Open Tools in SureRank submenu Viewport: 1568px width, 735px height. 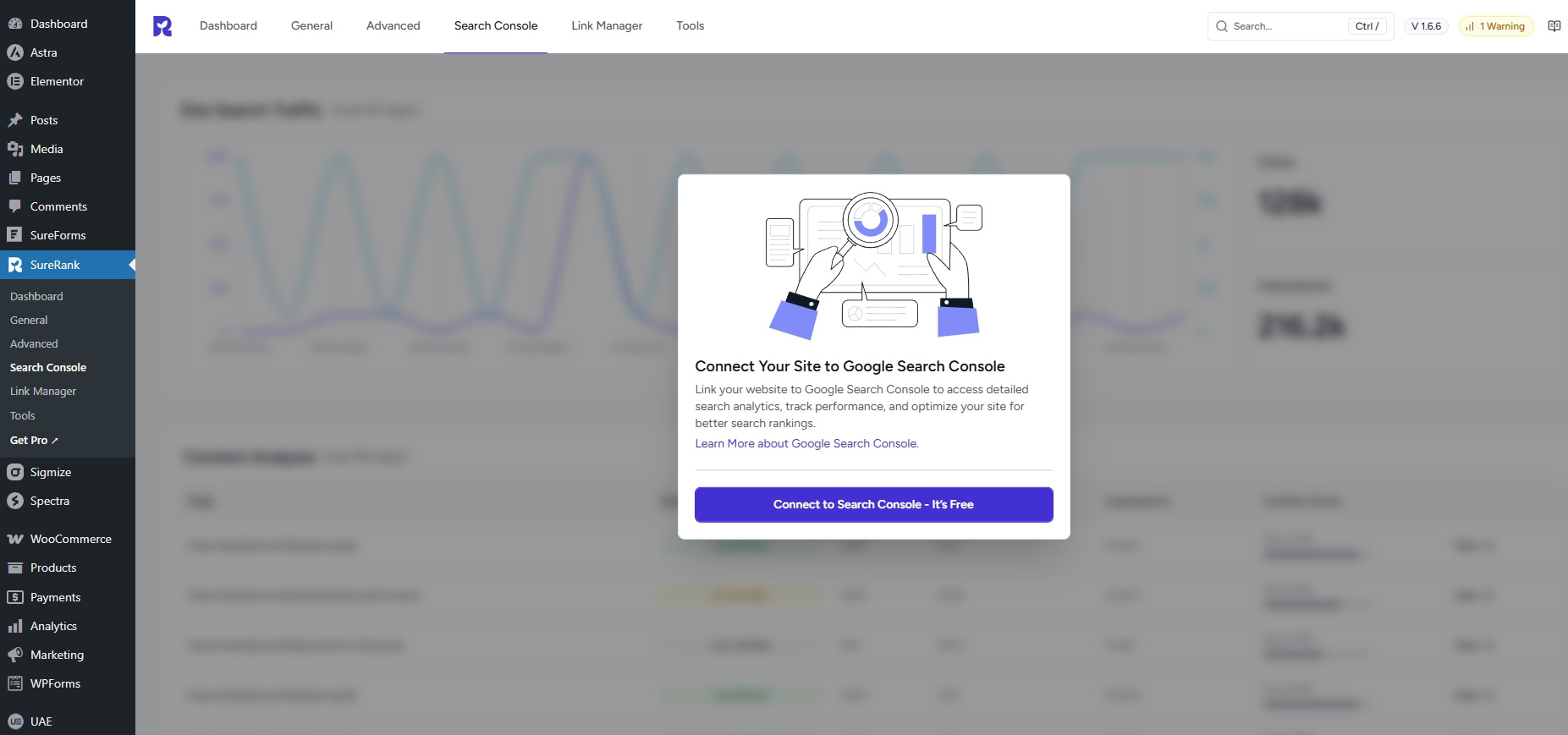click(x=23, y=415)
